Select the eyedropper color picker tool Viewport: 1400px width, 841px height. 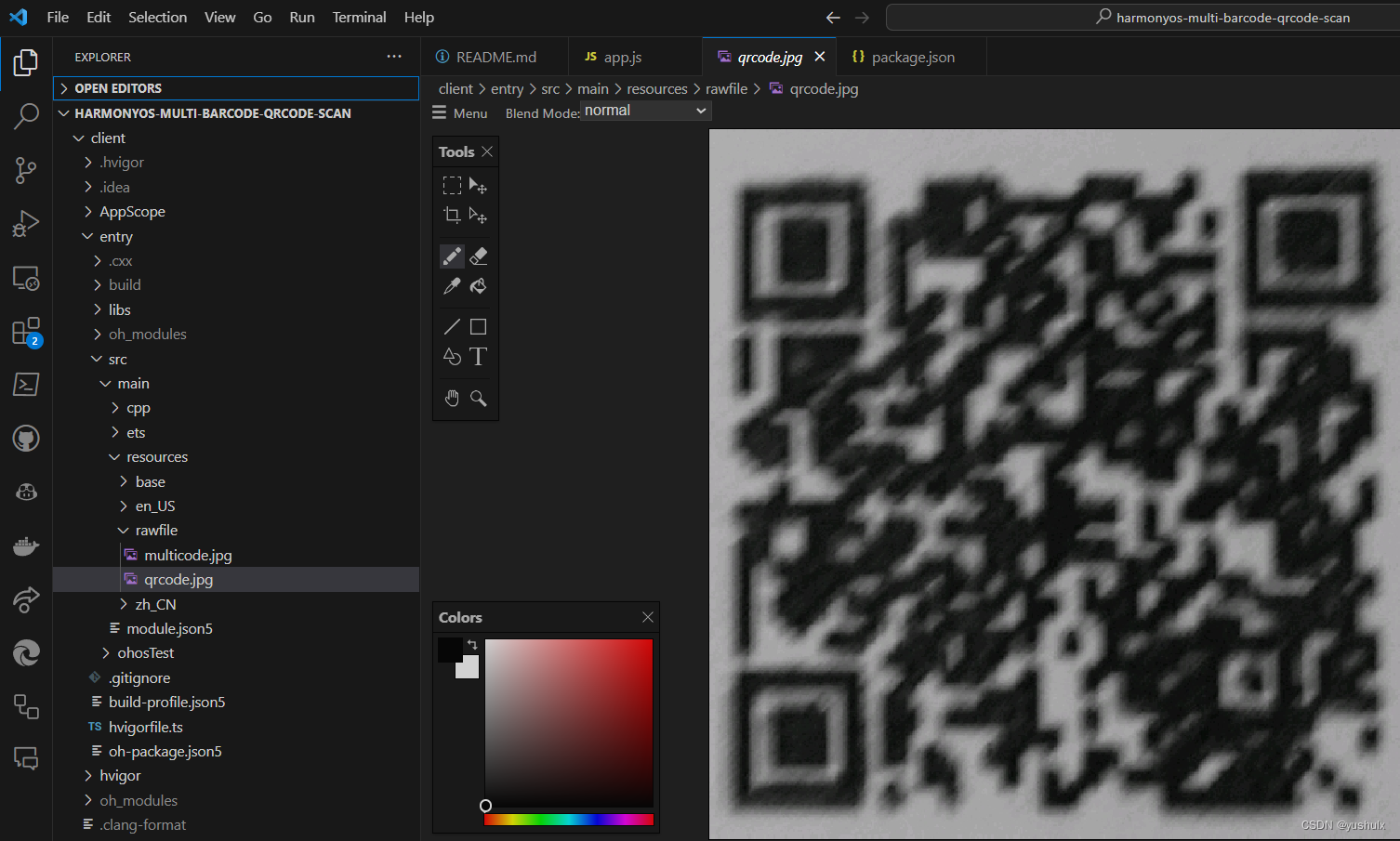452,286
